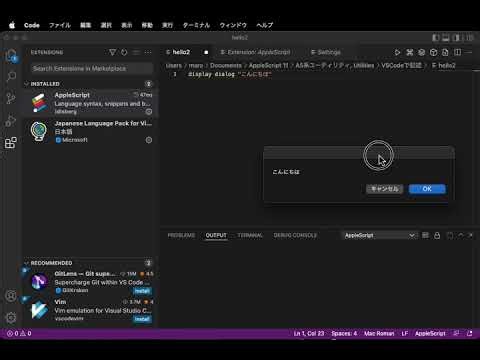Click キャンセル in the dialog
480x360 pixels.
pos(385,189)
